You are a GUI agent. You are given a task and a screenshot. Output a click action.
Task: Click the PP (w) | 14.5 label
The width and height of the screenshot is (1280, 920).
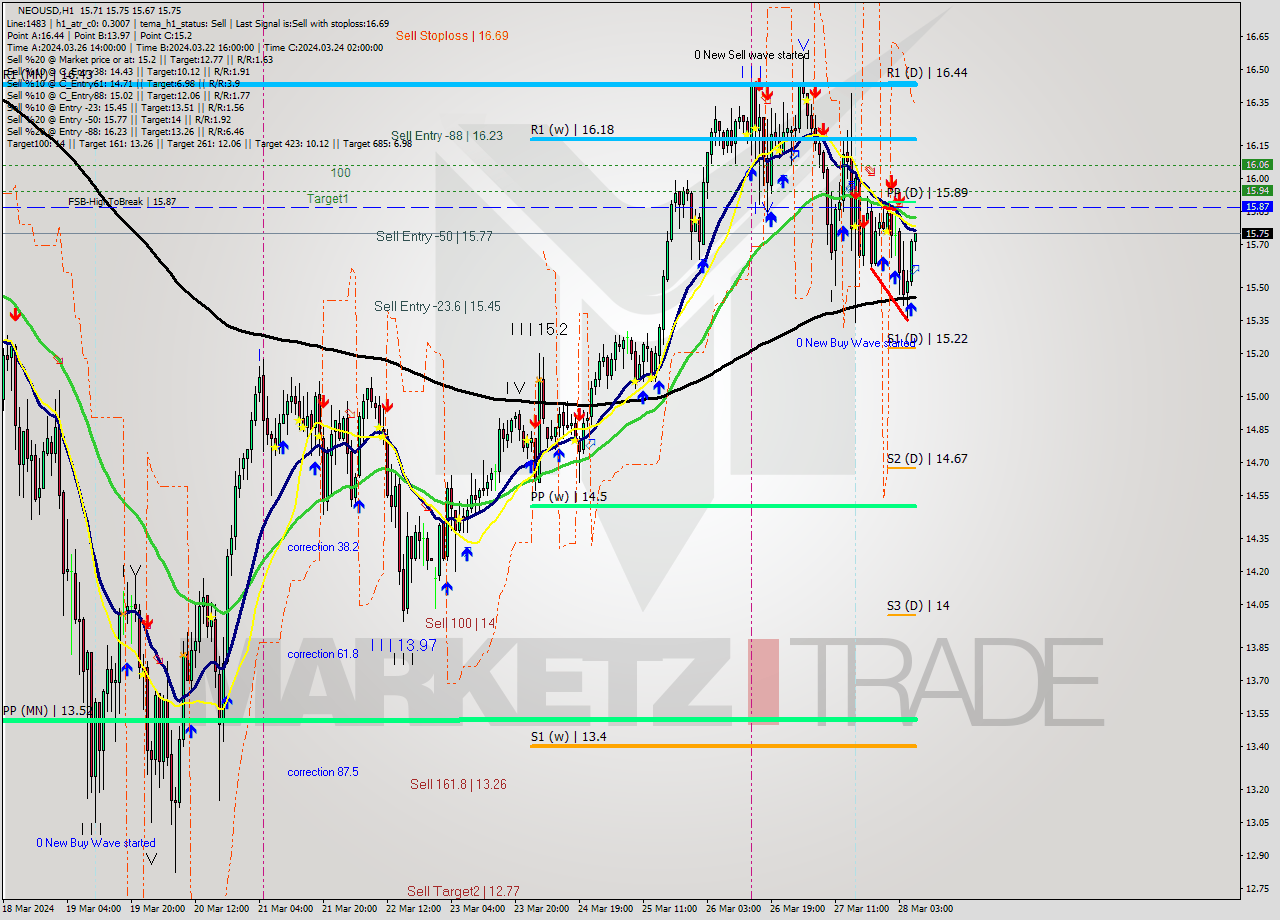click(568, 497)
